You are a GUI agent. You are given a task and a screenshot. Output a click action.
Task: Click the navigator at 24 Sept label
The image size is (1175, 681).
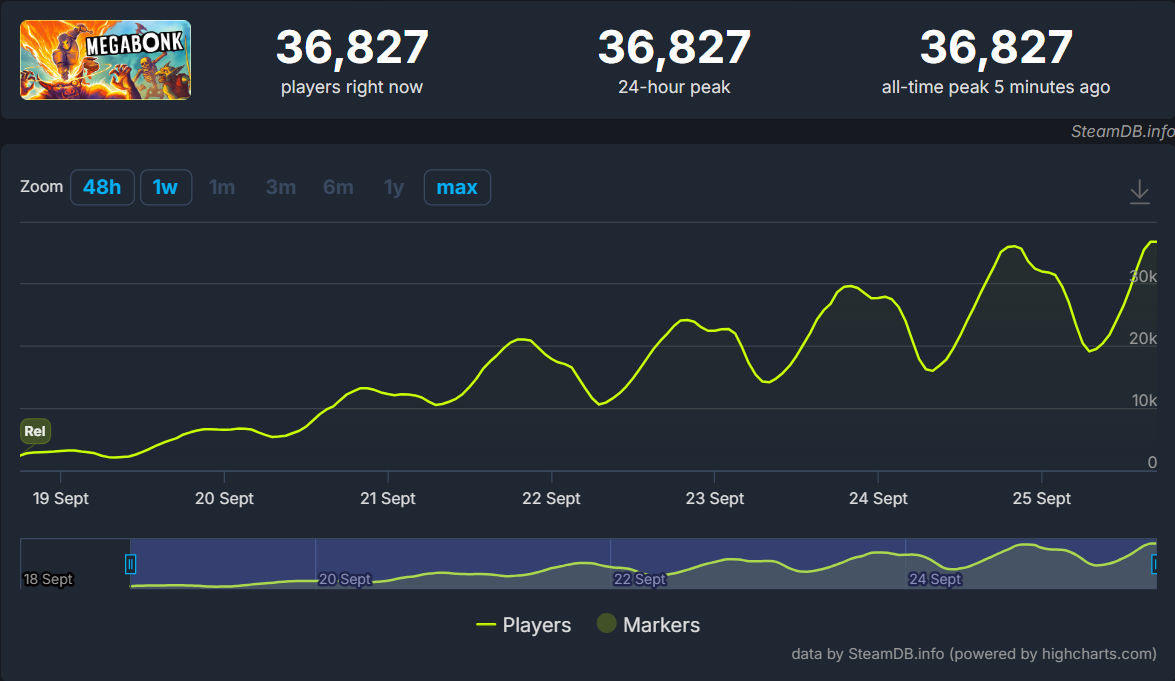[x=934, y=579]
